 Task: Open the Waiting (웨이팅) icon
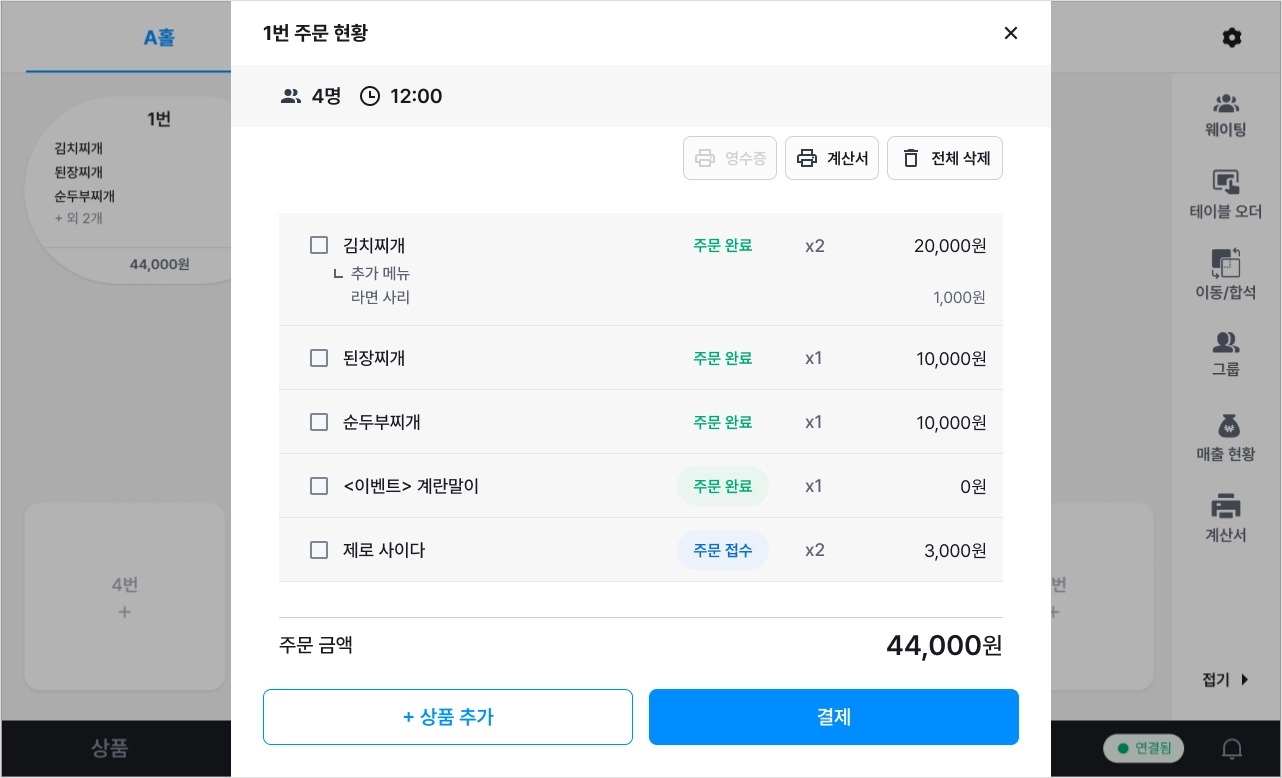pos(1226,104)
